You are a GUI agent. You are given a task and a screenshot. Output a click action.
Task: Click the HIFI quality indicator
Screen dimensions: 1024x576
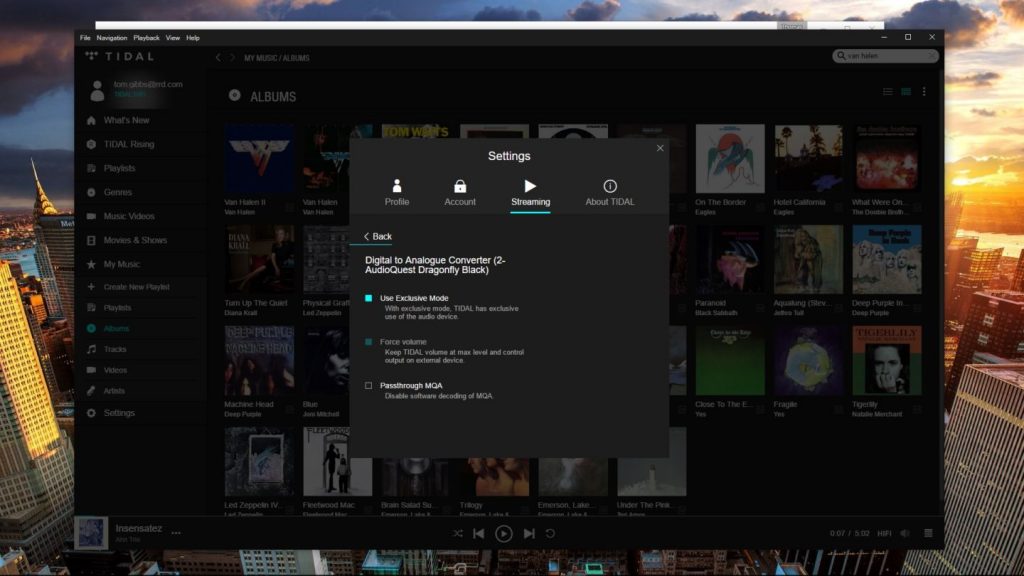click(x=884, y=534)
